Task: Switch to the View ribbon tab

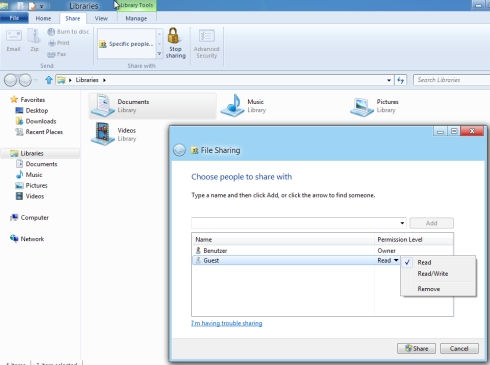Action: [101, 18]
